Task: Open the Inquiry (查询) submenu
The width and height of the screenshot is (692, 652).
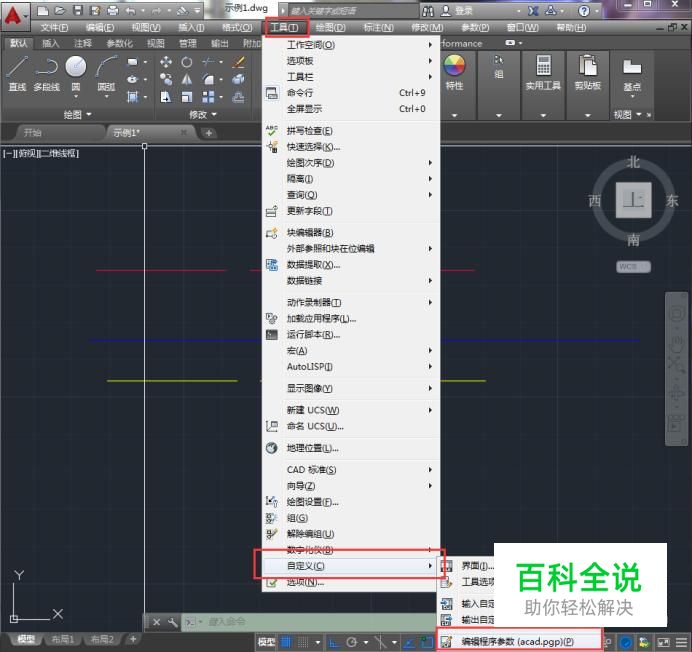Action: point(351,195)
